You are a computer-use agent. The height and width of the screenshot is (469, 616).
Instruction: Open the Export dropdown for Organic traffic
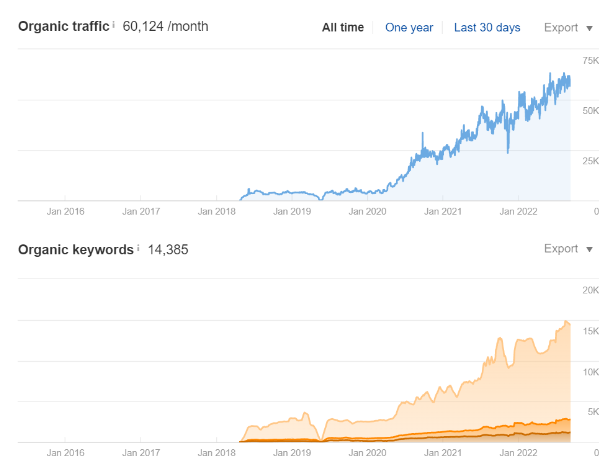point(568,28)
